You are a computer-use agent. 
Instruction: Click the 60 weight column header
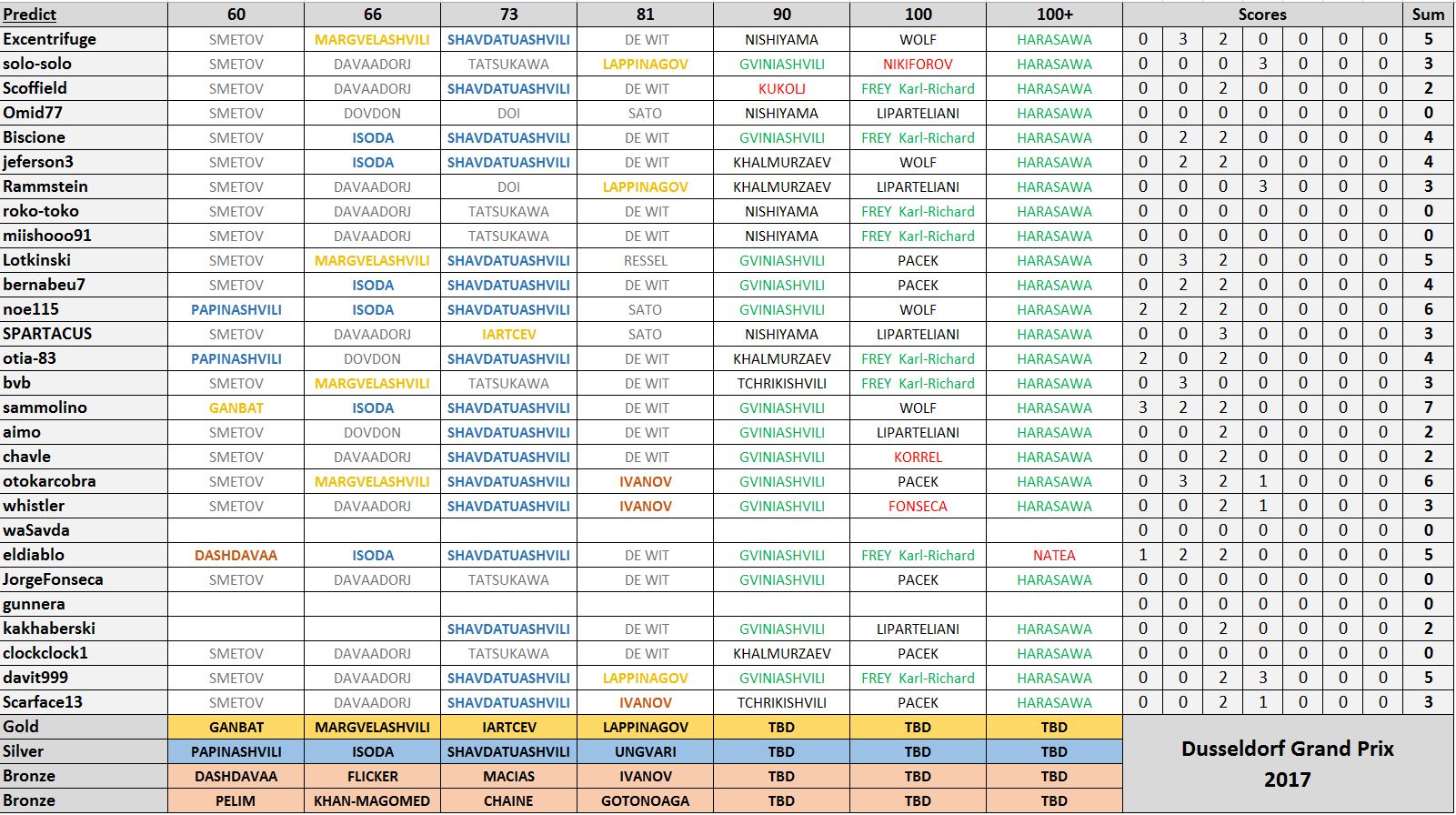236,14
